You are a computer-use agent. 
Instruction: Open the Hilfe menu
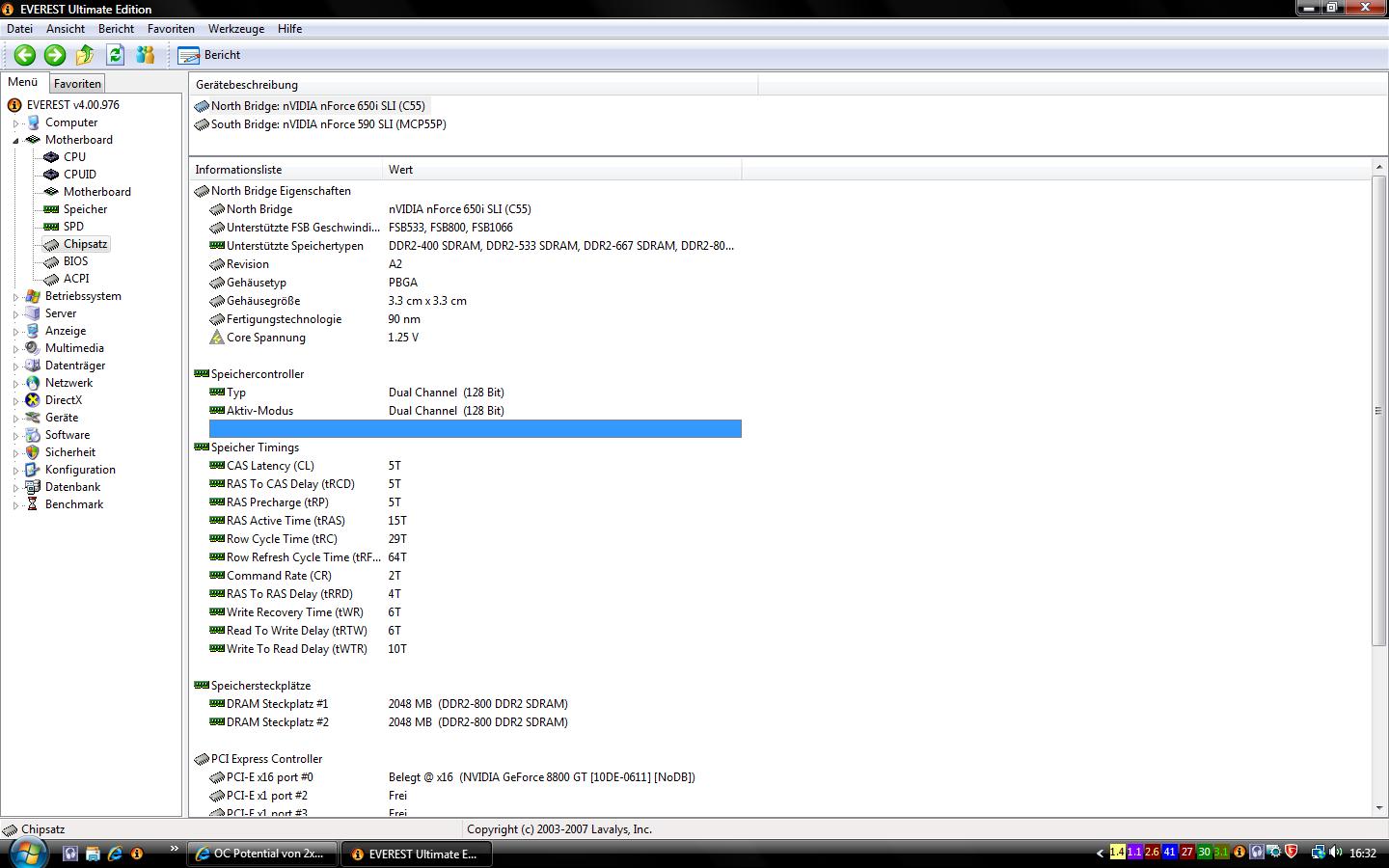289,29
